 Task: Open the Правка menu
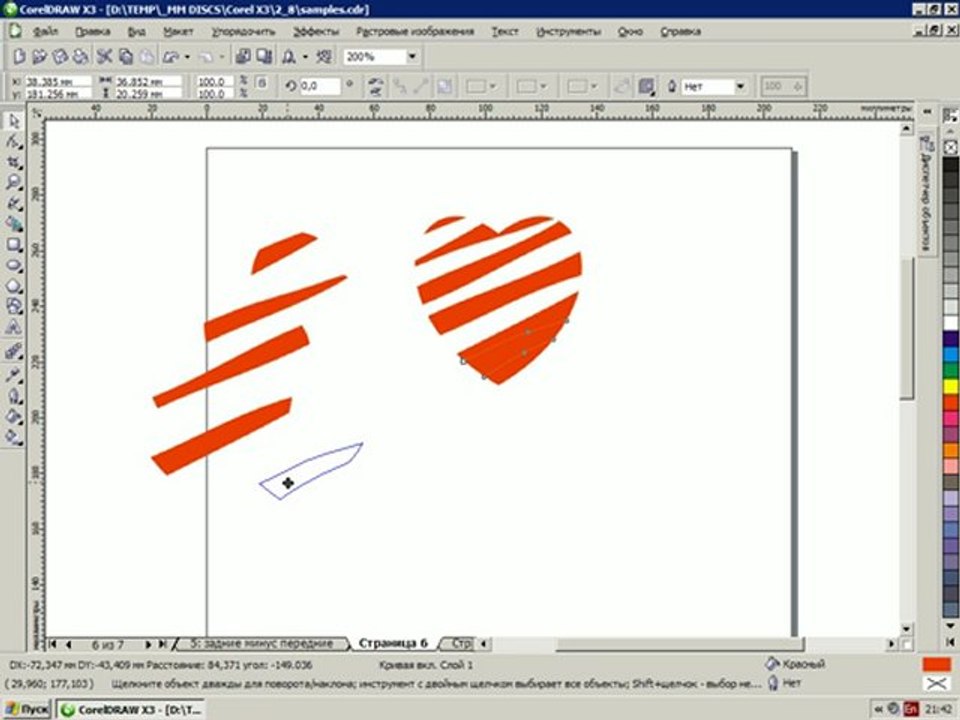point(92,31)
